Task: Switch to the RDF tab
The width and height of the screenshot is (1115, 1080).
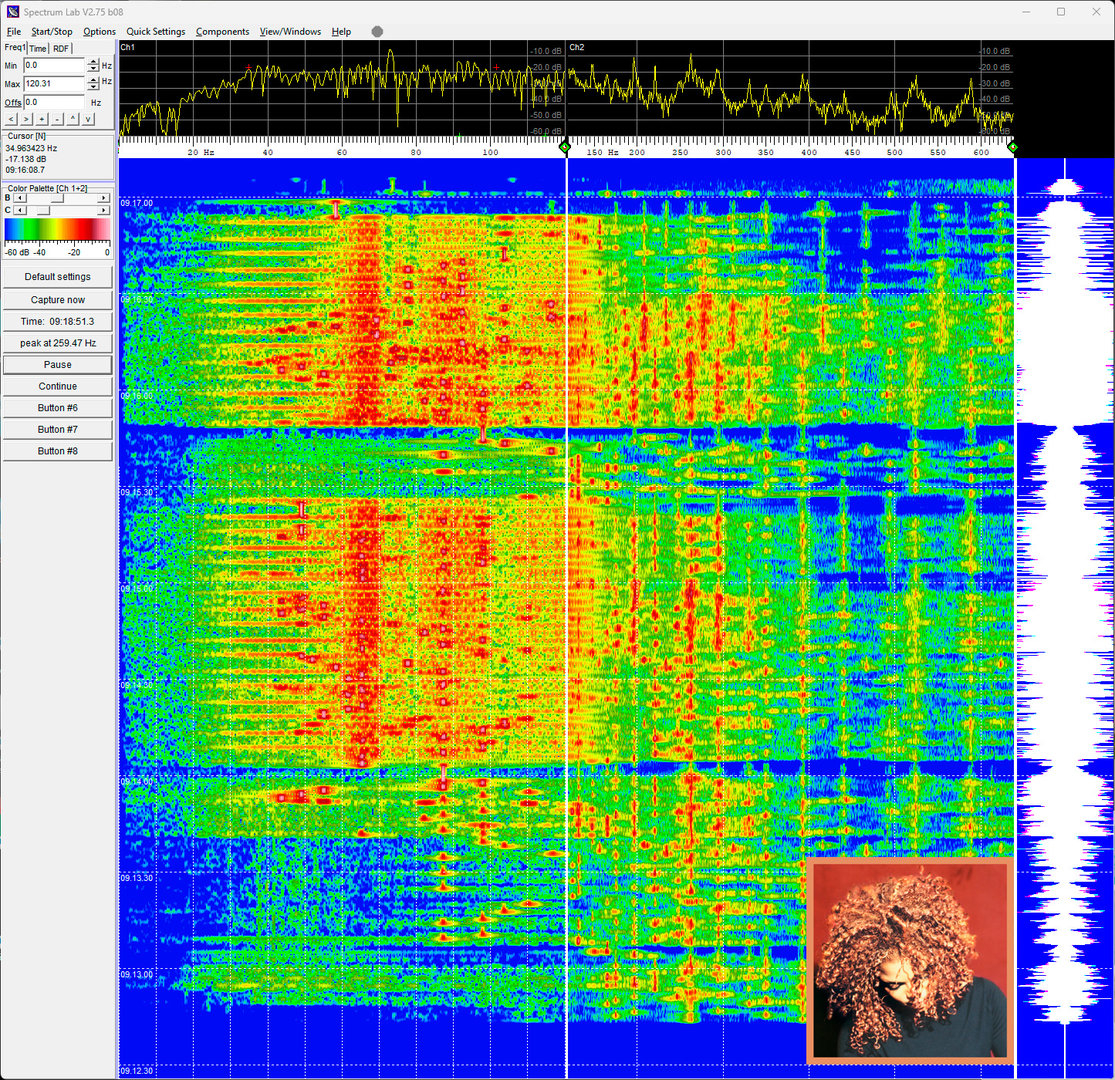Action: click(61, 48)
